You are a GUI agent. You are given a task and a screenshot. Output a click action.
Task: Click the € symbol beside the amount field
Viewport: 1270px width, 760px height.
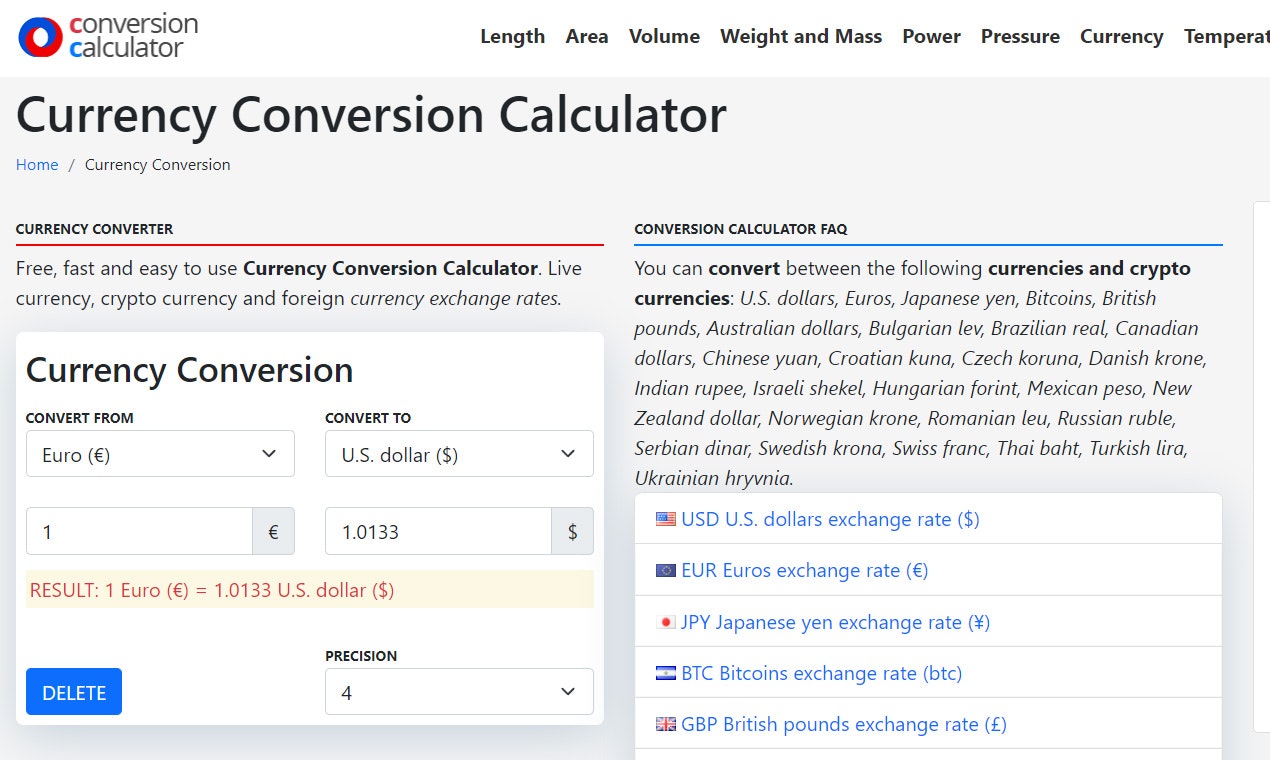pos(273,531)
